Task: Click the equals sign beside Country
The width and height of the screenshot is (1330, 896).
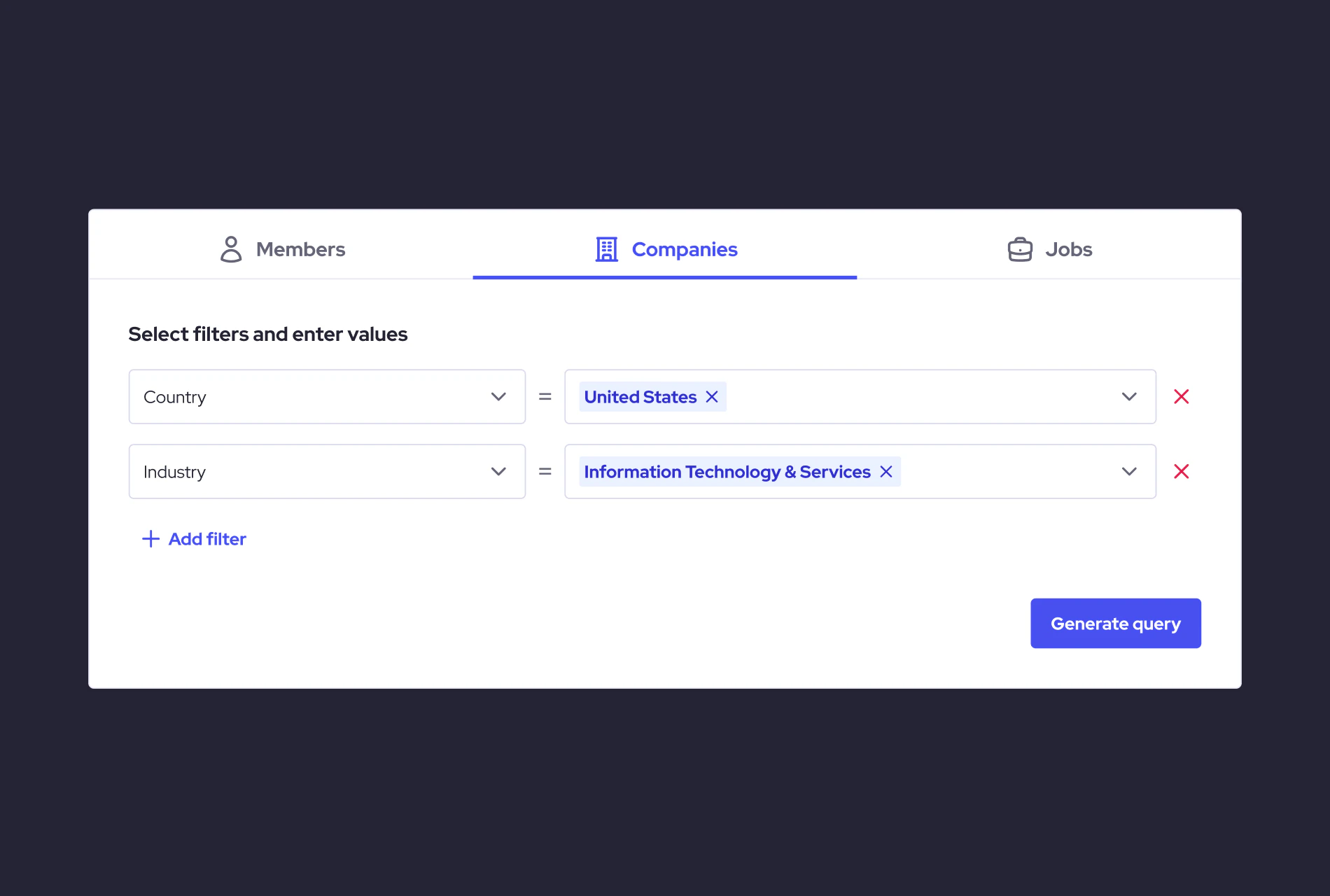Action: [x=545, y=397]
